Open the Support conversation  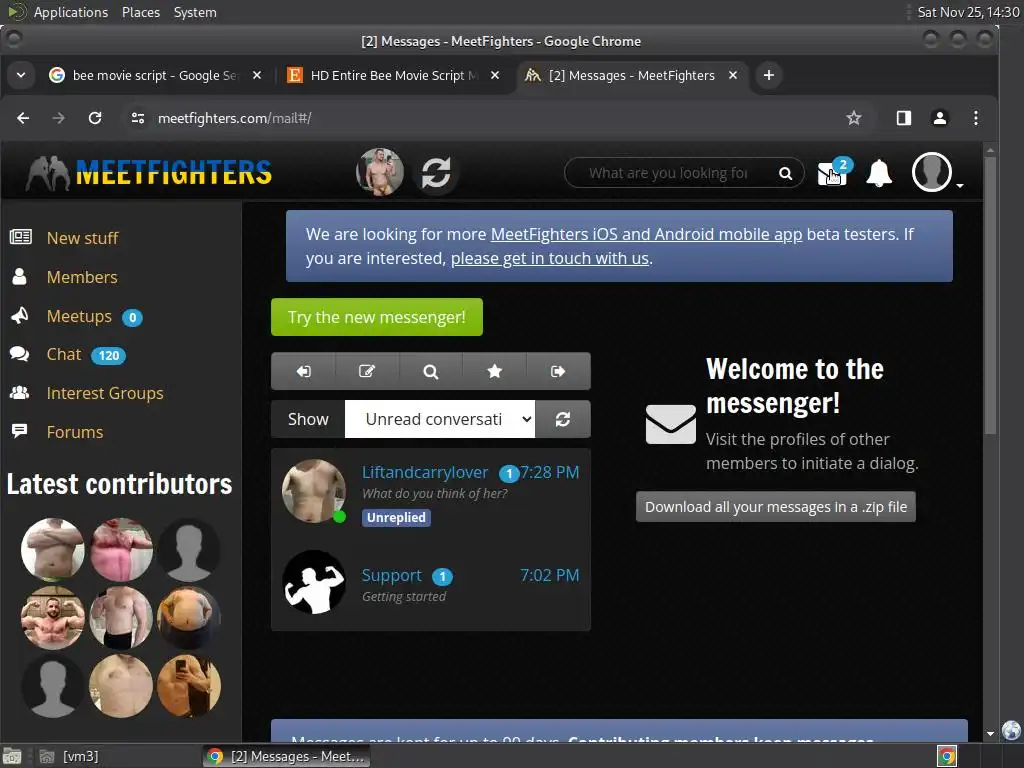tap(431, 583)
